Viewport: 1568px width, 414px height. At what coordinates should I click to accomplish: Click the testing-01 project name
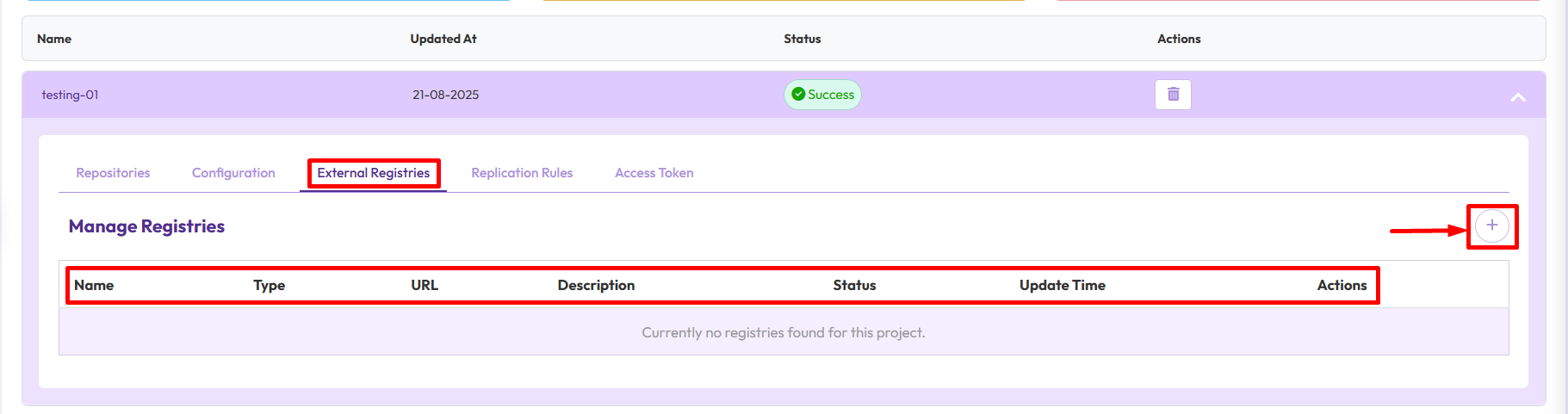[70, 95]
